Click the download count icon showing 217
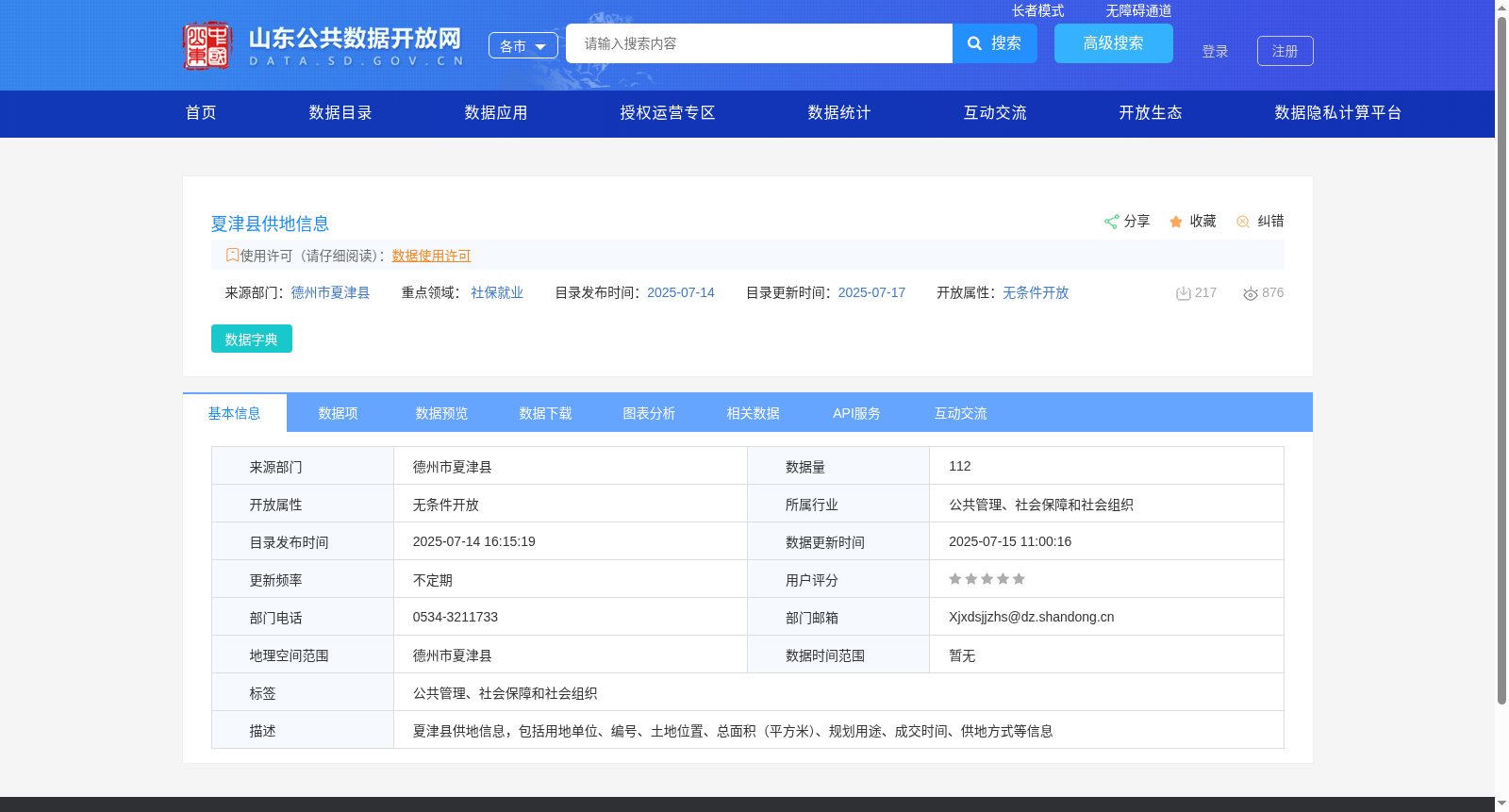 tap(1183, 293)
